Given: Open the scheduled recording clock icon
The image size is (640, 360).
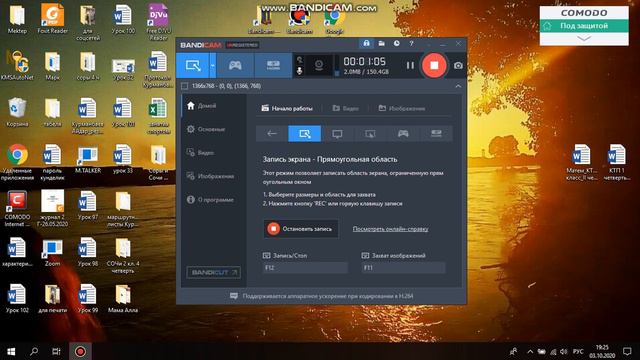Looking at the screenshot, I should [396, 43].
